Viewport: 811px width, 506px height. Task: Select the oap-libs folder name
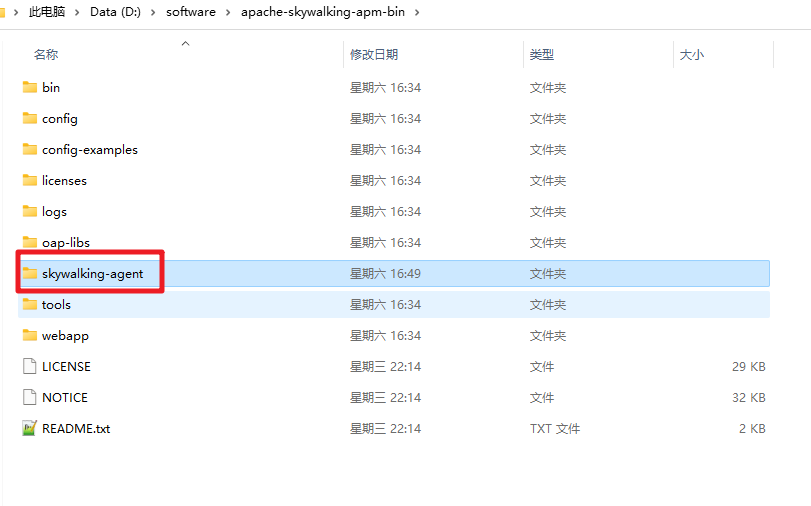pos(66,243)
